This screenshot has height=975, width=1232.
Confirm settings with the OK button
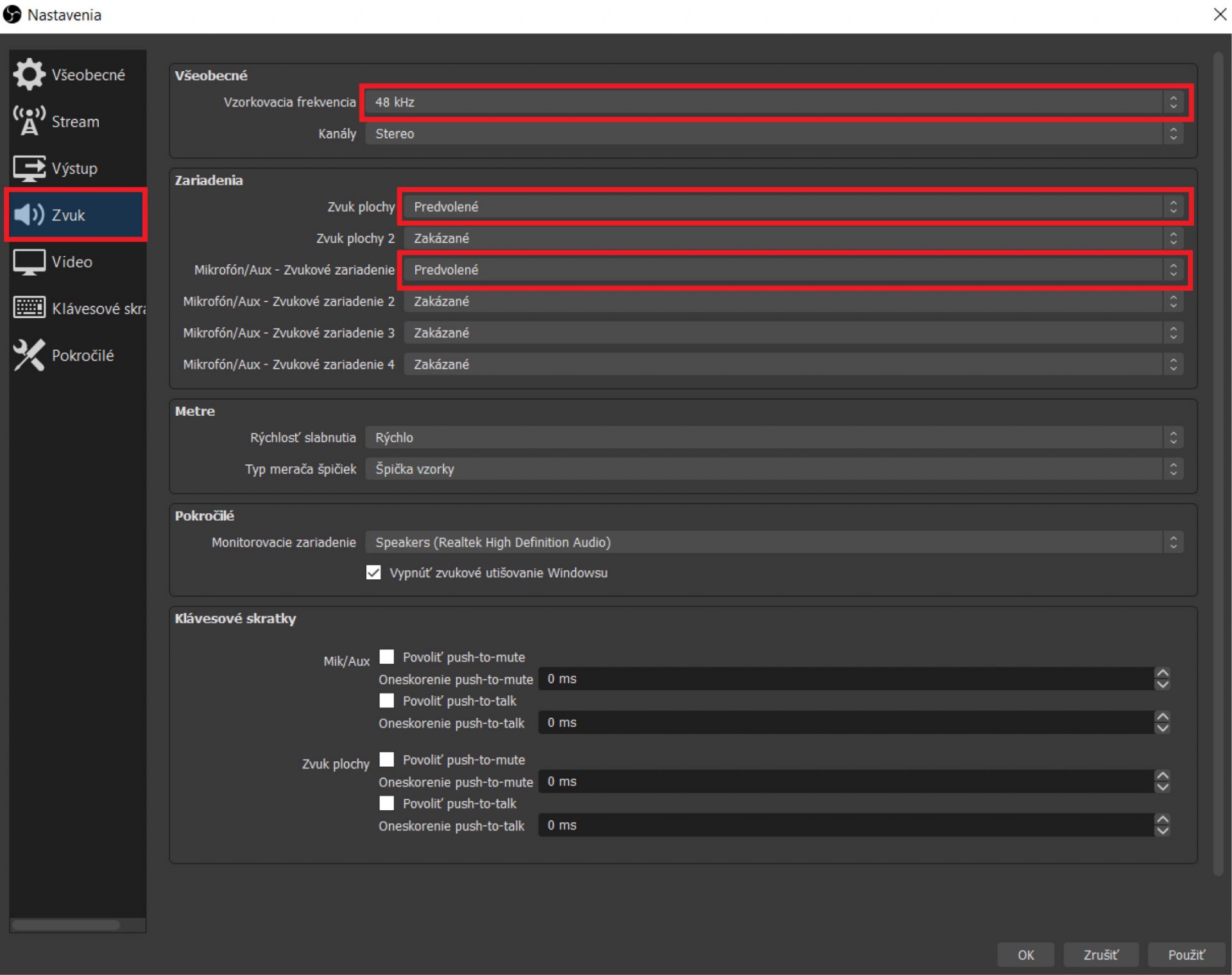[1025, 954]
